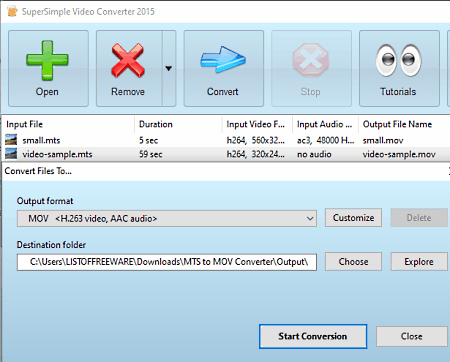Click the Input Video F... column header

[257, 124]
